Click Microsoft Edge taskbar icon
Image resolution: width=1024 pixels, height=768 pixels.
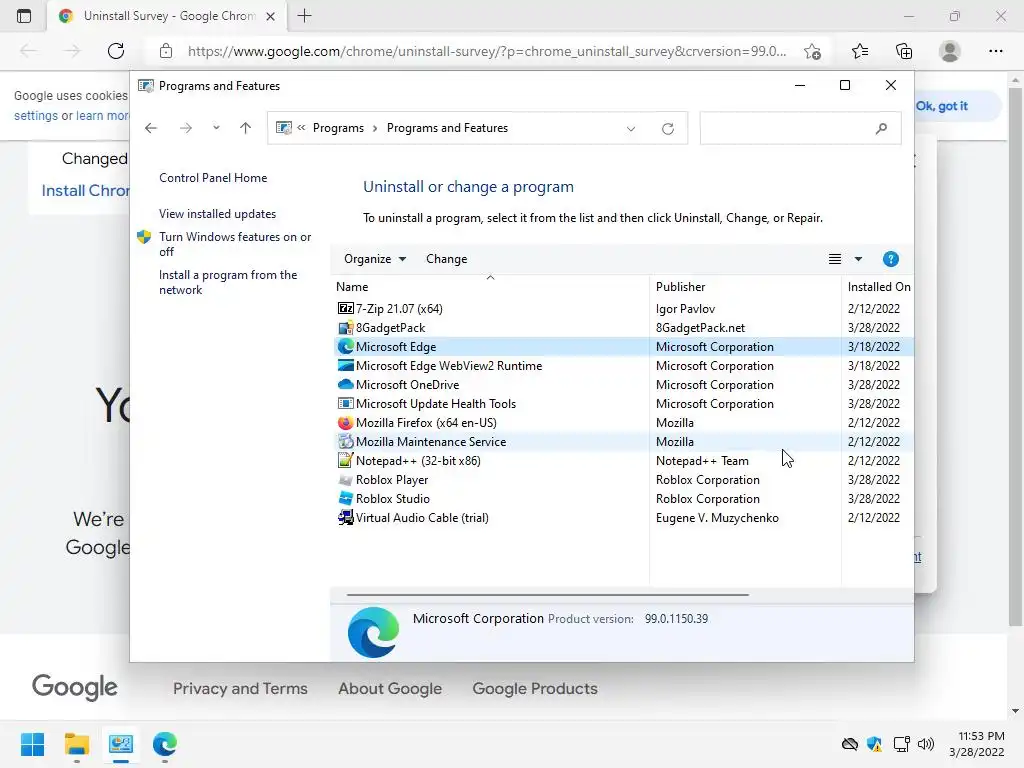tap(165, 744)
